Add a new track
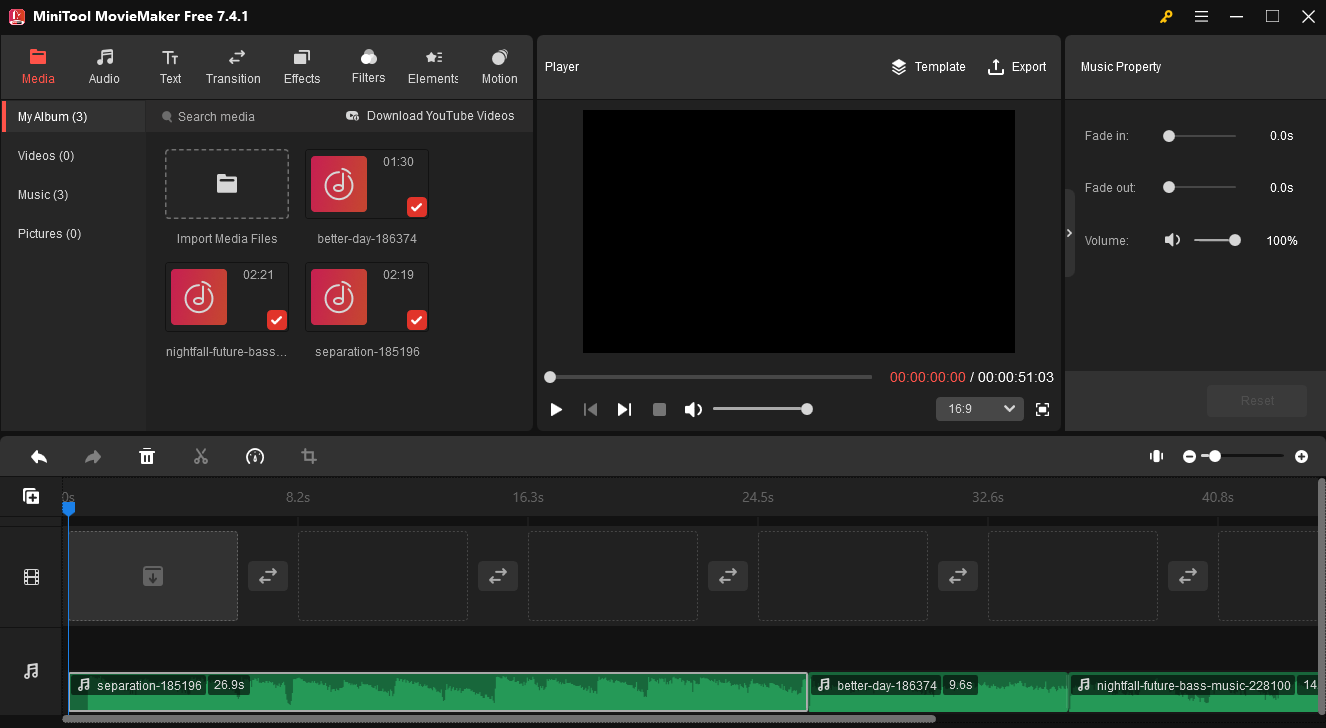The image size is (1326, 728). point(31,496)
